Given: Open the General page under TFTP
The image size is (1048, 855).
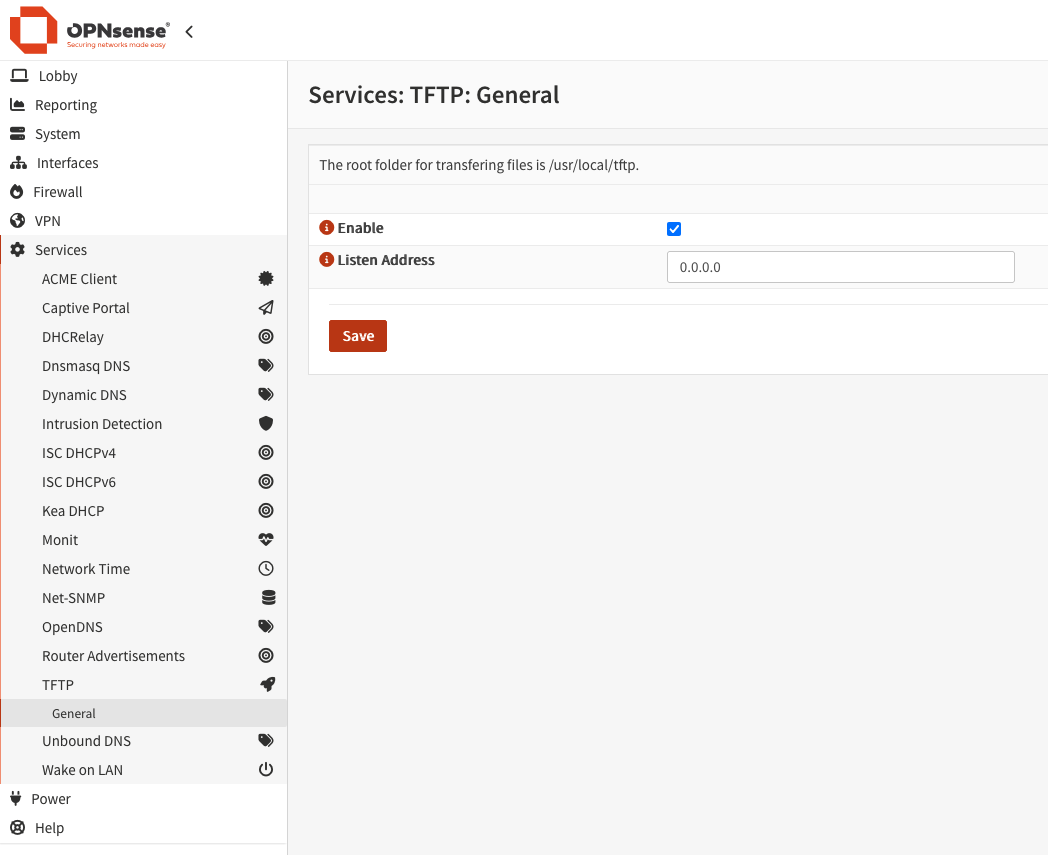Looking at the screenshot, I should [x=73, y=713].
